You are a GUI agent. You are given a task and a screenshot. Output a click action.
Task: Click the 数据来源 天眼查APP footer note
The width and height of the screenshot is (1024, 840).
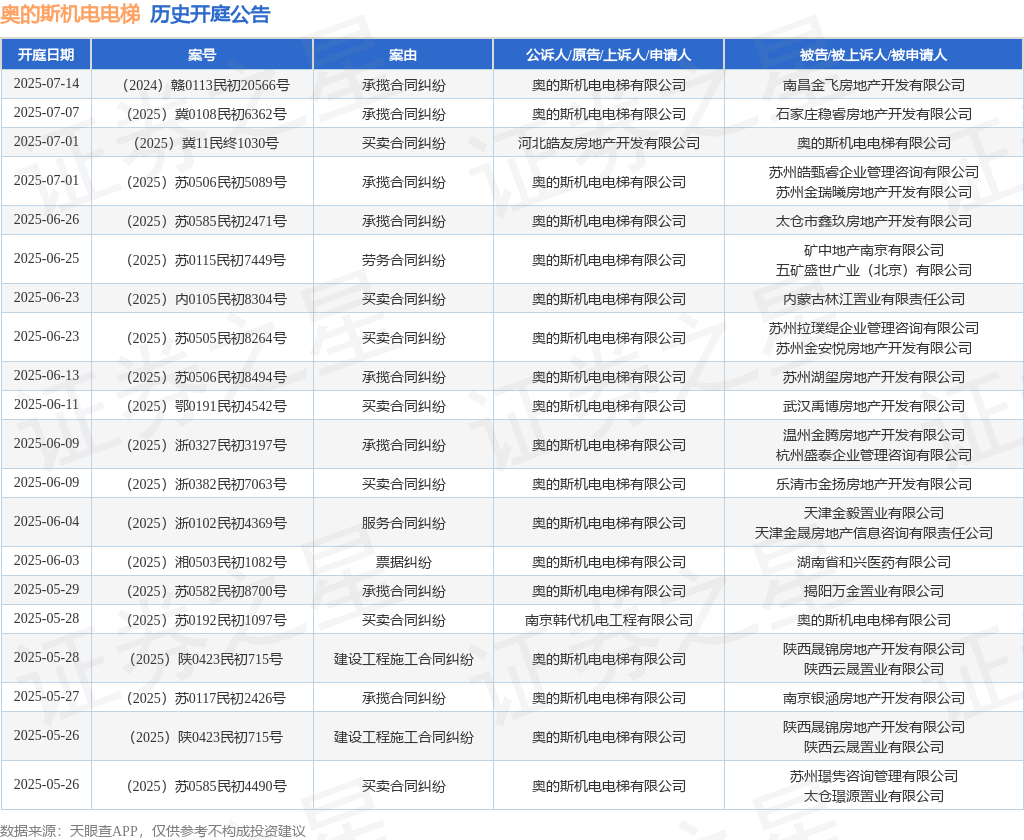coord(153,831)
